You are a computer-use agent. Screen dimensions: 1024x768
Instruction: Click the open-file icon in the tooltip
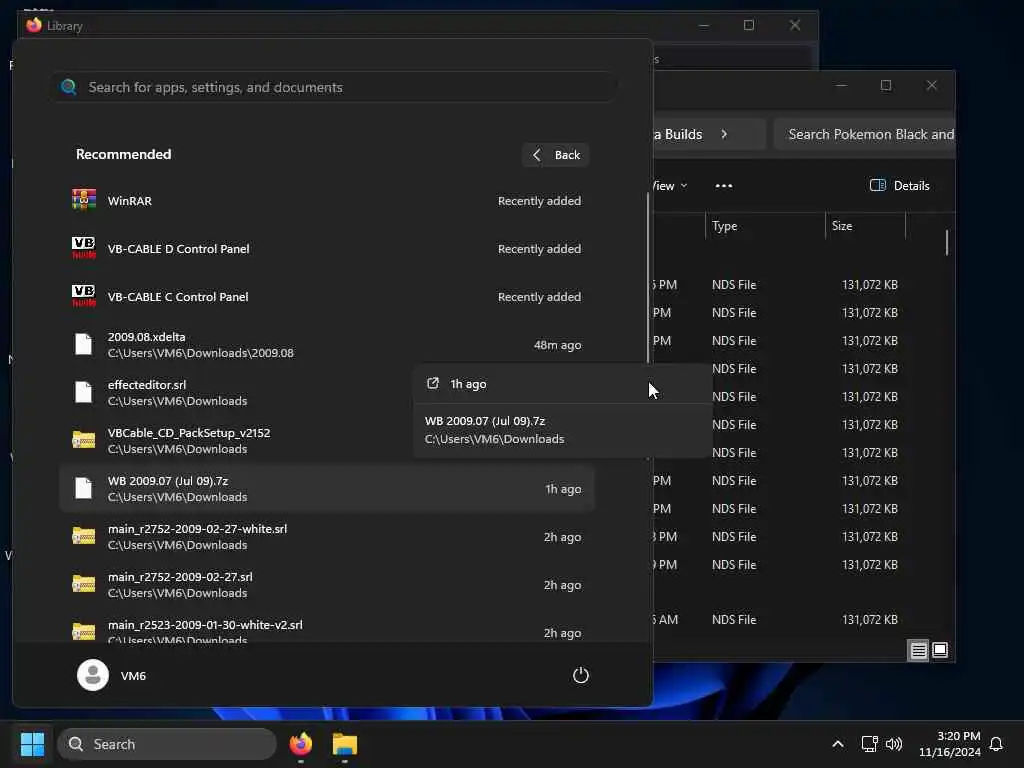pyautogui.click(x=432, y=383)
